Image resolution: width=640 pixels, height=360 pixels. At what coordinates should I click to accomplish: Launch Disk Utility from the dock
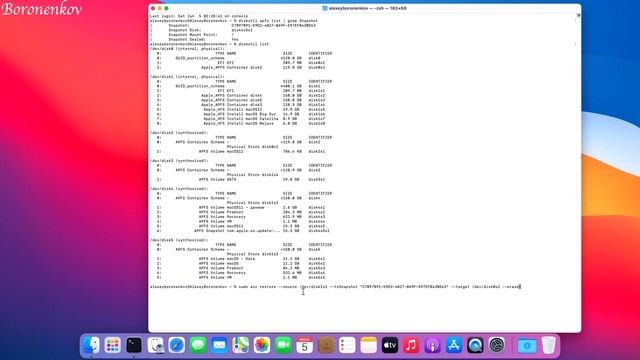(x=155, y=345)
